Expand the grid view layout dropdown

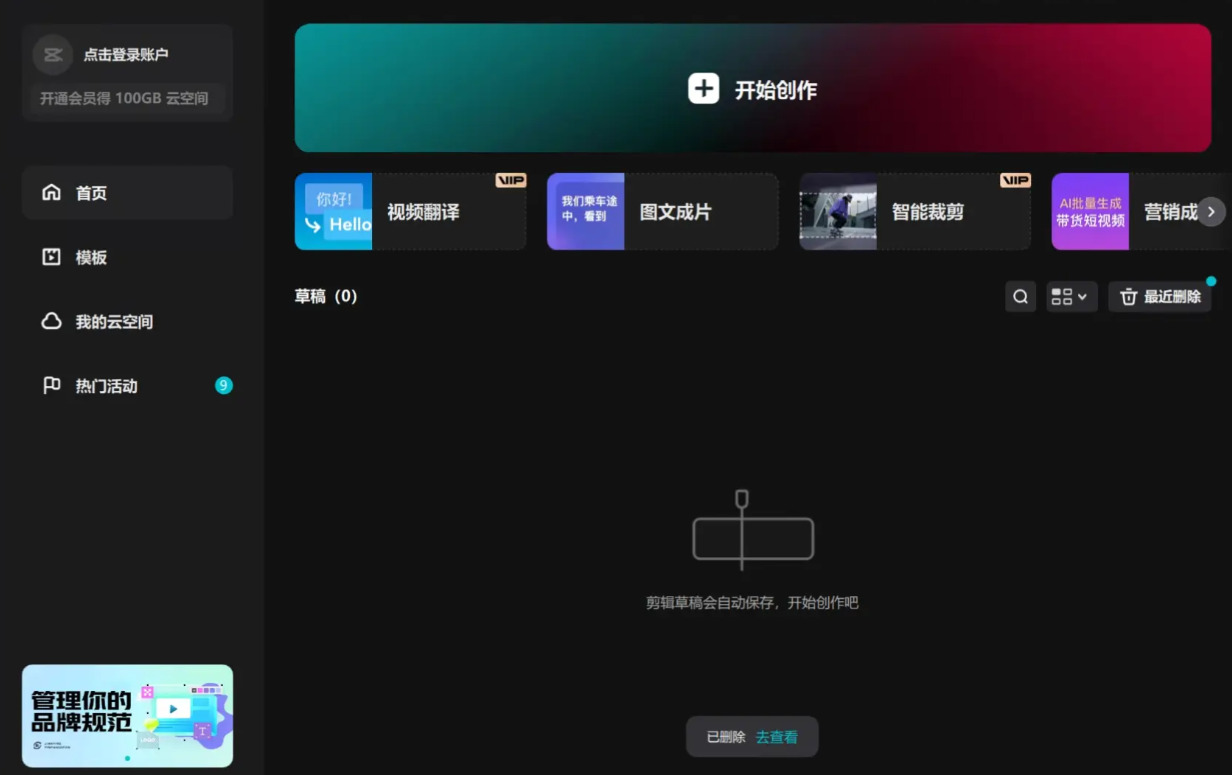click(x=1072, y=297)
